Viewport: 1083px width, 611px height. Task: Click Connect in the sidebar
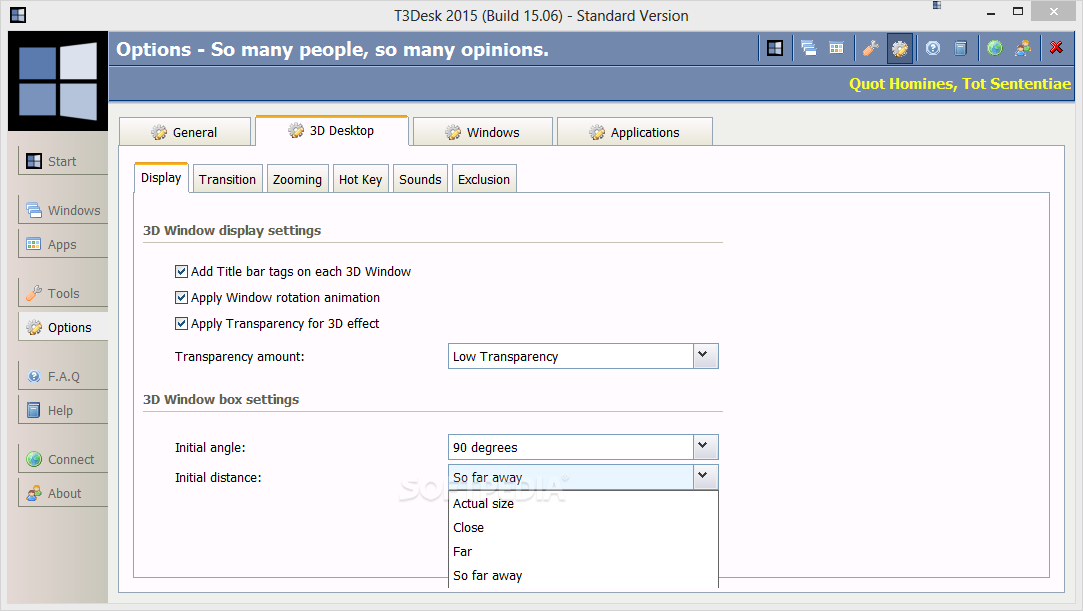click(x=63, y=458)
